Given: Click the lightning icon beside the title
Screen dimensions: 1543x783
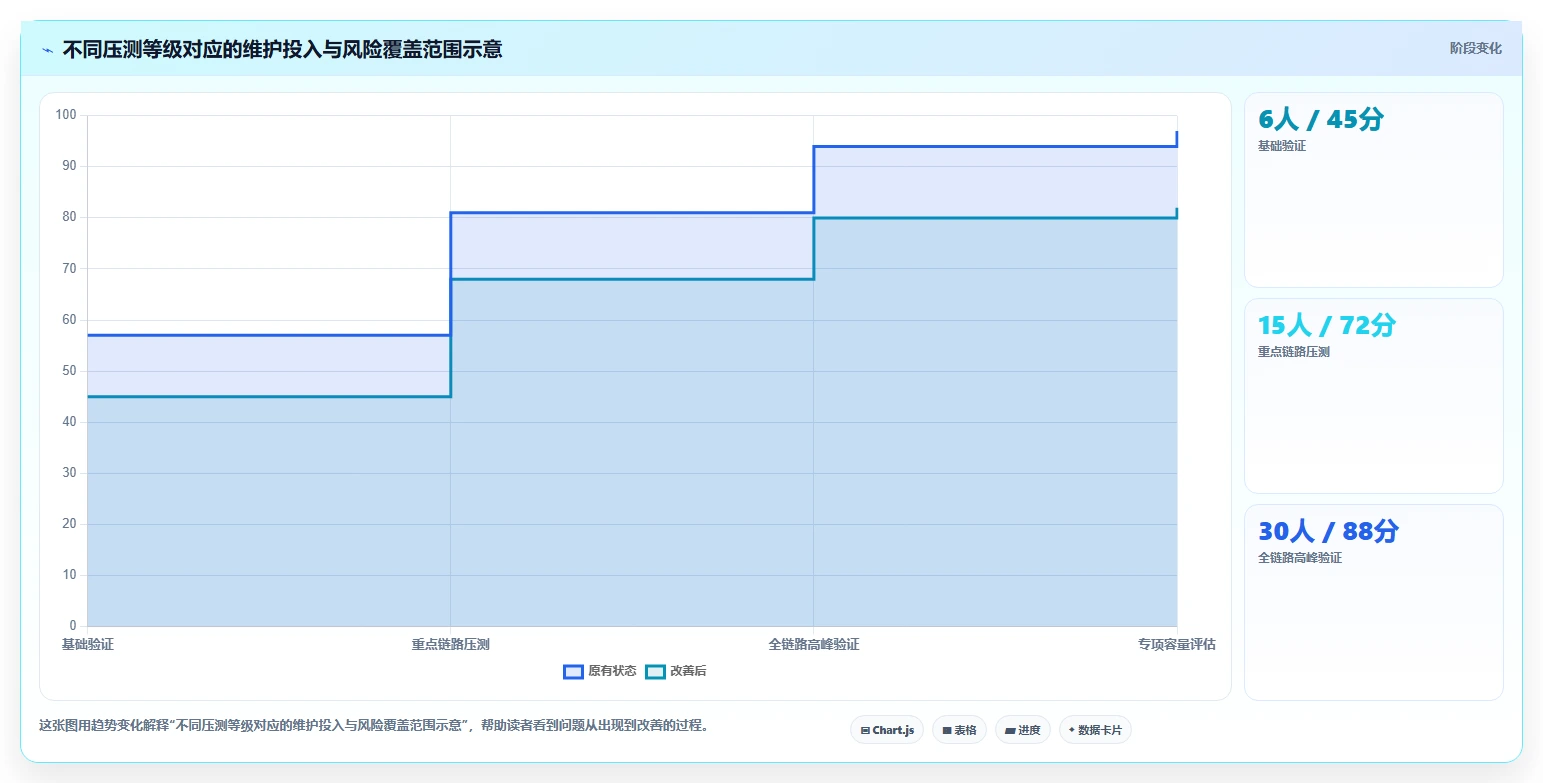Looking at the screenshot, I should [x=48, y=49].
